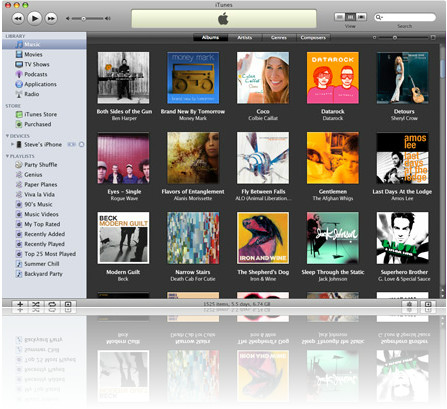Switch to grid view button
447x409 pixels.
[350, 17]
